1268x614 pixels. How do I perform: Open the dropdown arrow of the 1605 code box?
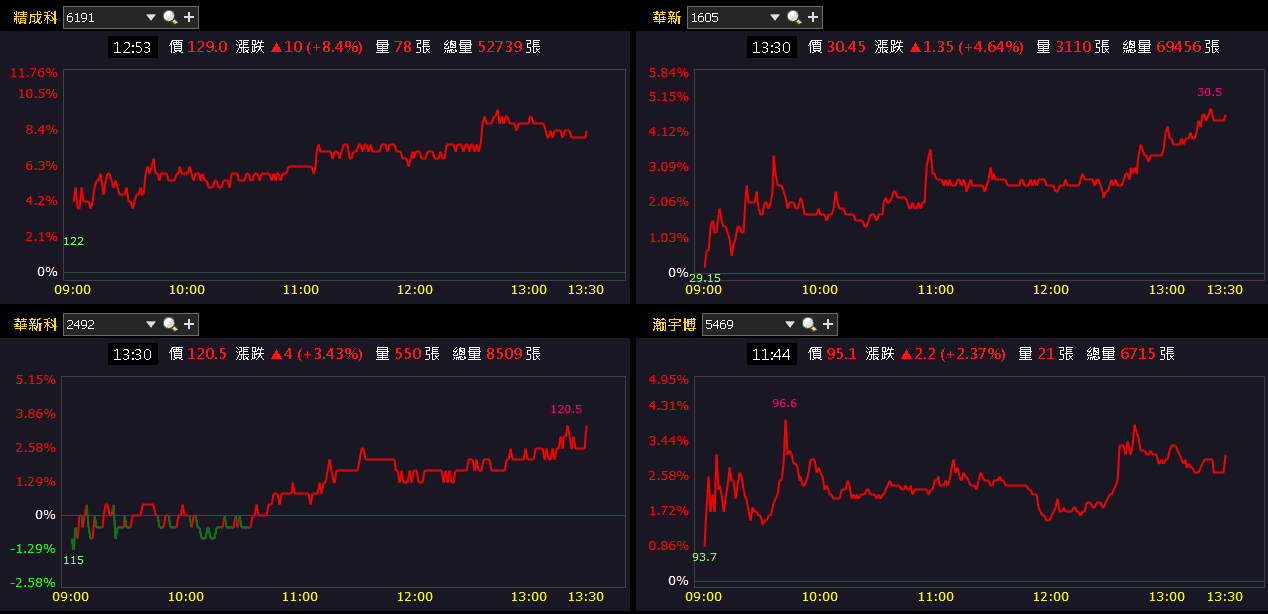tap(775, 17)
